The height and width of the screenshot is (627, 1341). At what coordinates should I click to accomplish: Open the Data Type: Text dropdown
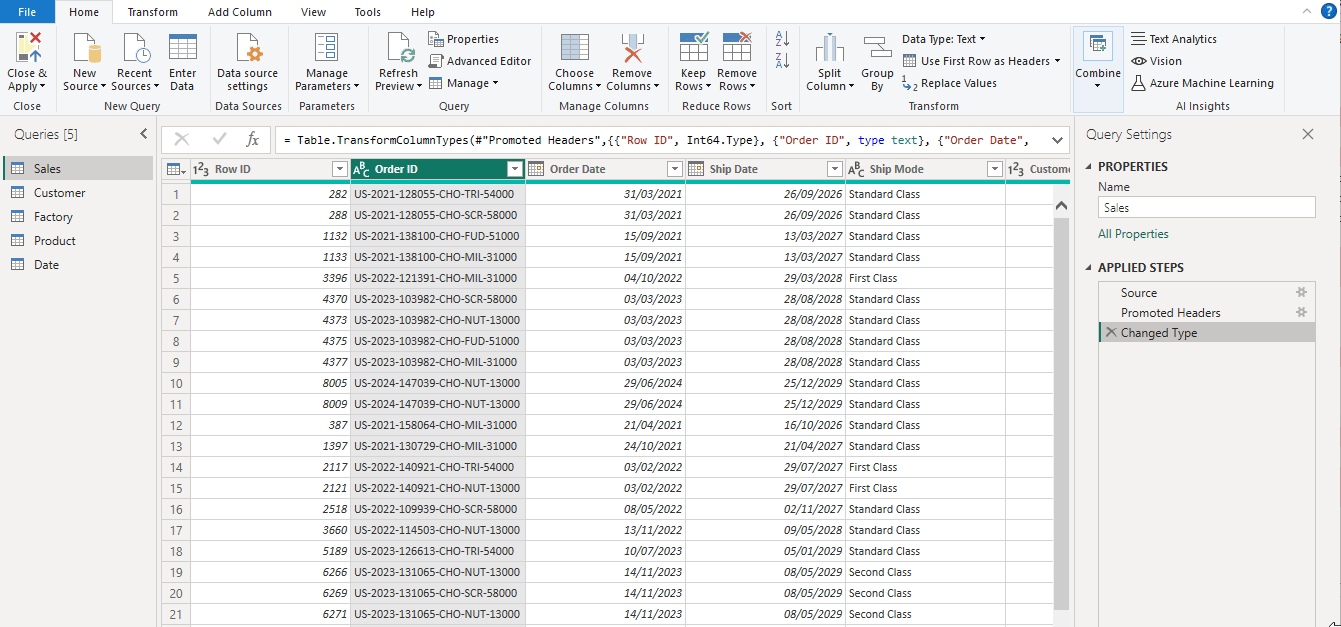click(x=943, y=39)
